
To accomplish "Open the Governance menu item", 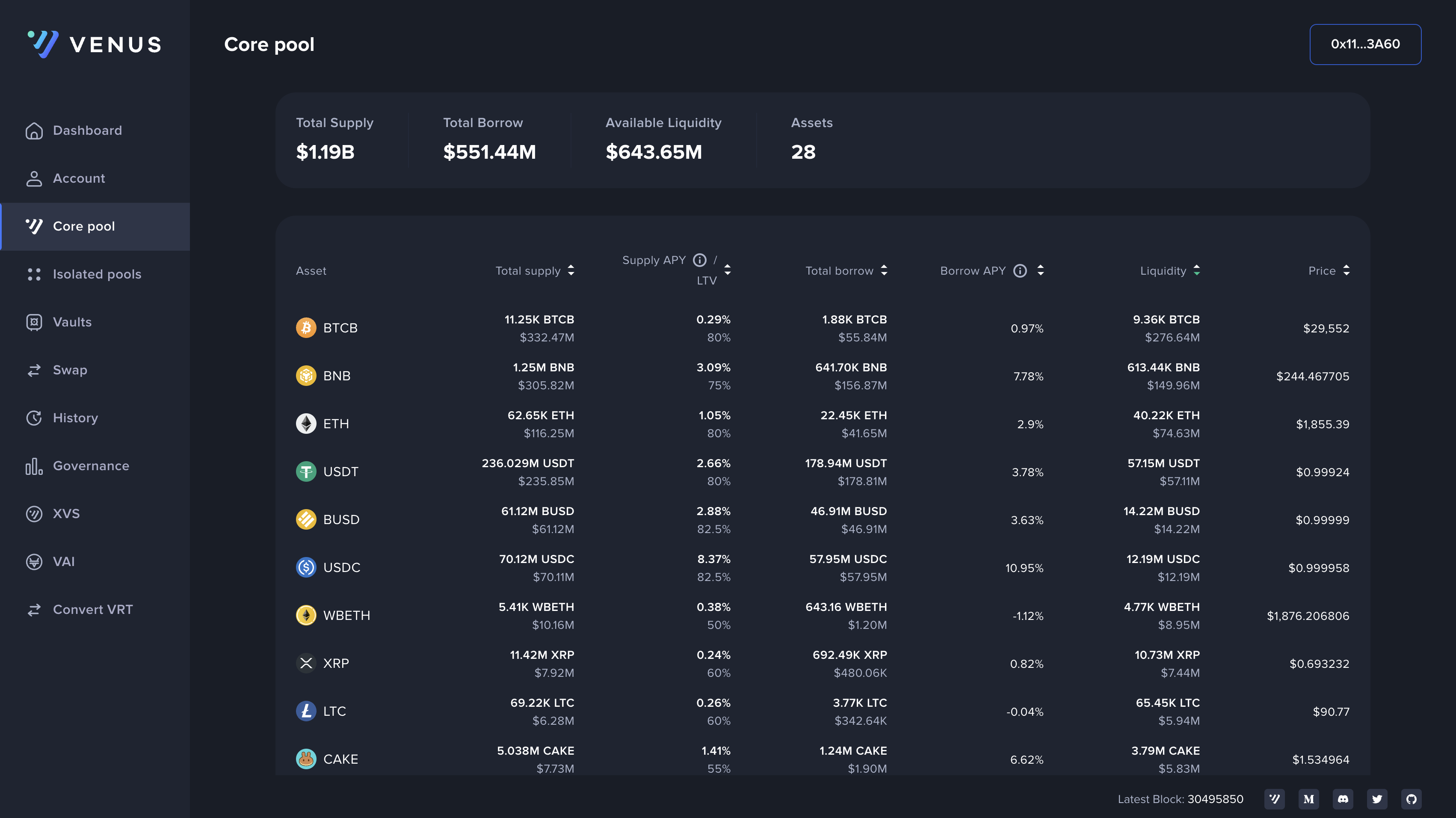I will [90, 466].
